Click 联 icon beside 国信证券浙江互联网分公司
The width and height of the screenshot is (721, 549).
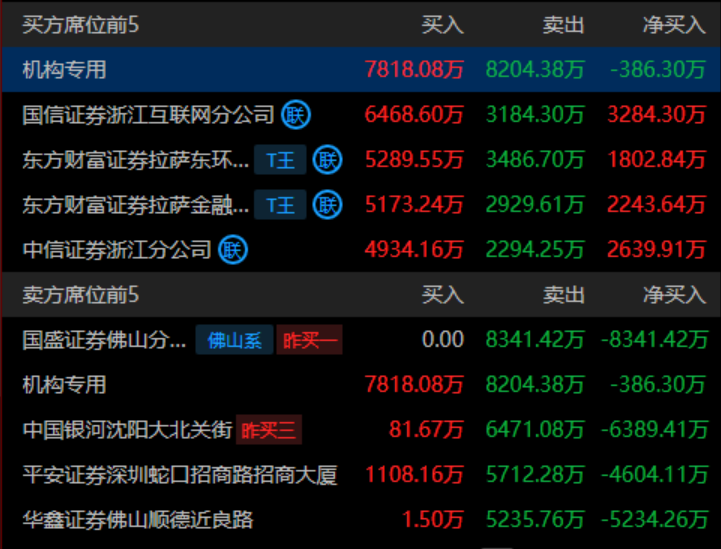[296, 114]
